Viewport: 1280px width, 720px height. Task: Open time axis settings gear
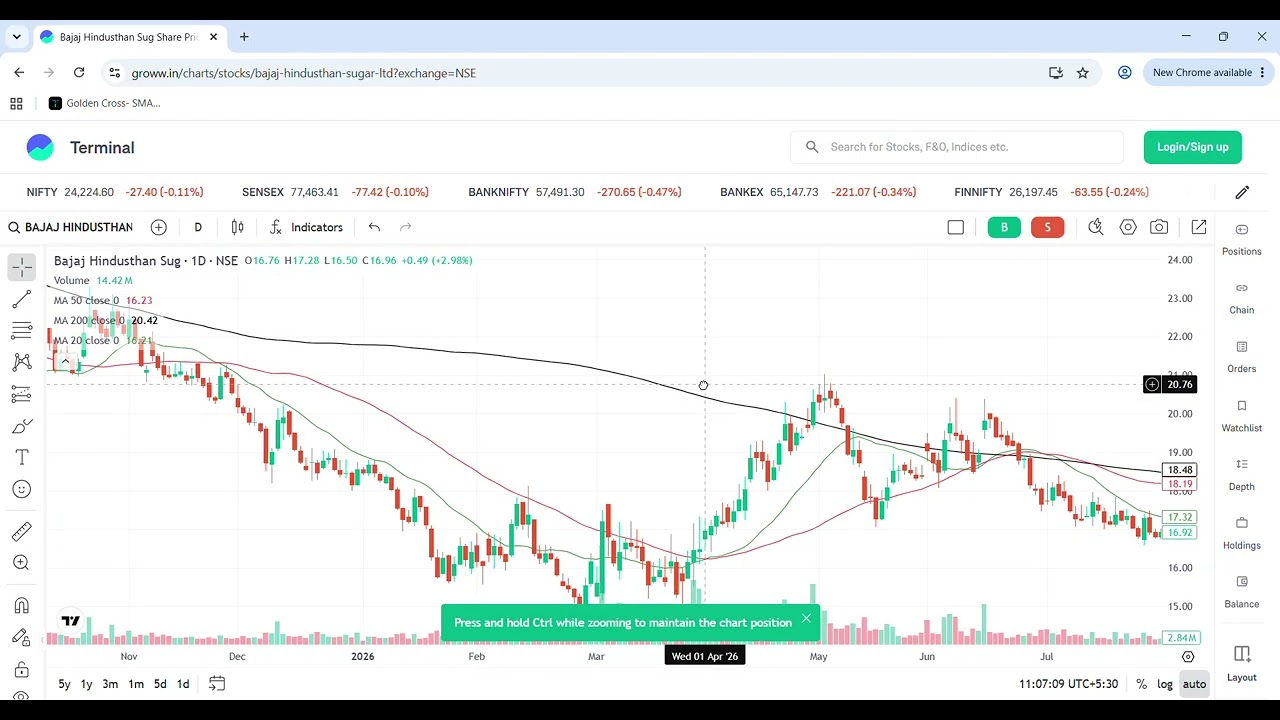point(1188,657)
